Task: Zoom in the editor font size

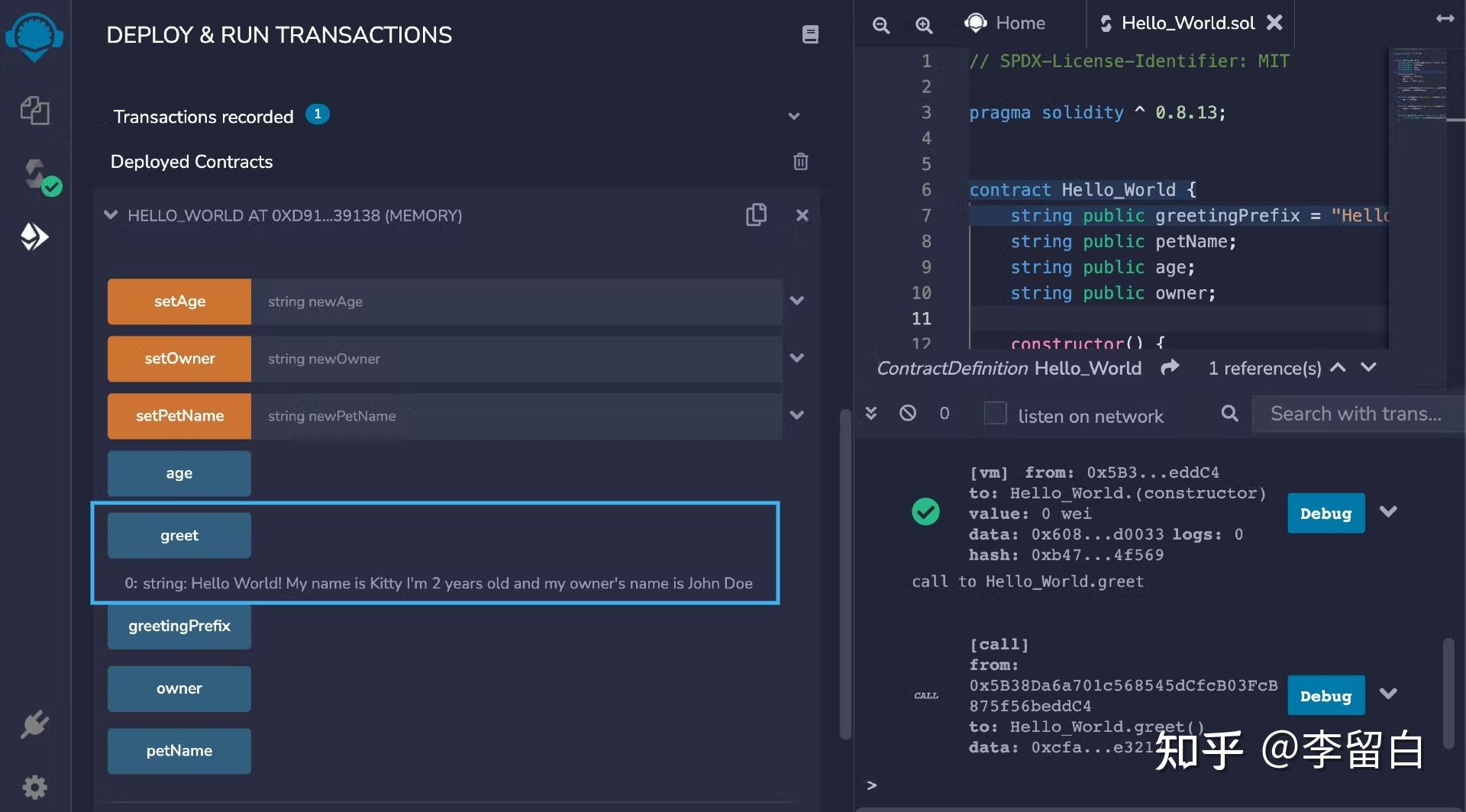Action: tap(924, 25)
